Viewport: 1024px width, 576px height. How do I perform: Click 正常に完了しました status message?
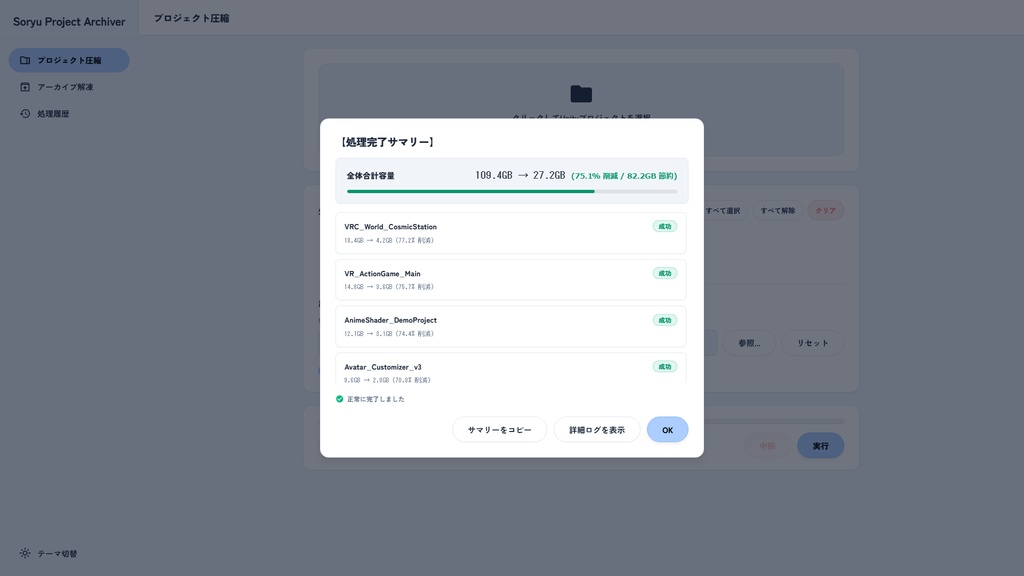tap(376, 399)
